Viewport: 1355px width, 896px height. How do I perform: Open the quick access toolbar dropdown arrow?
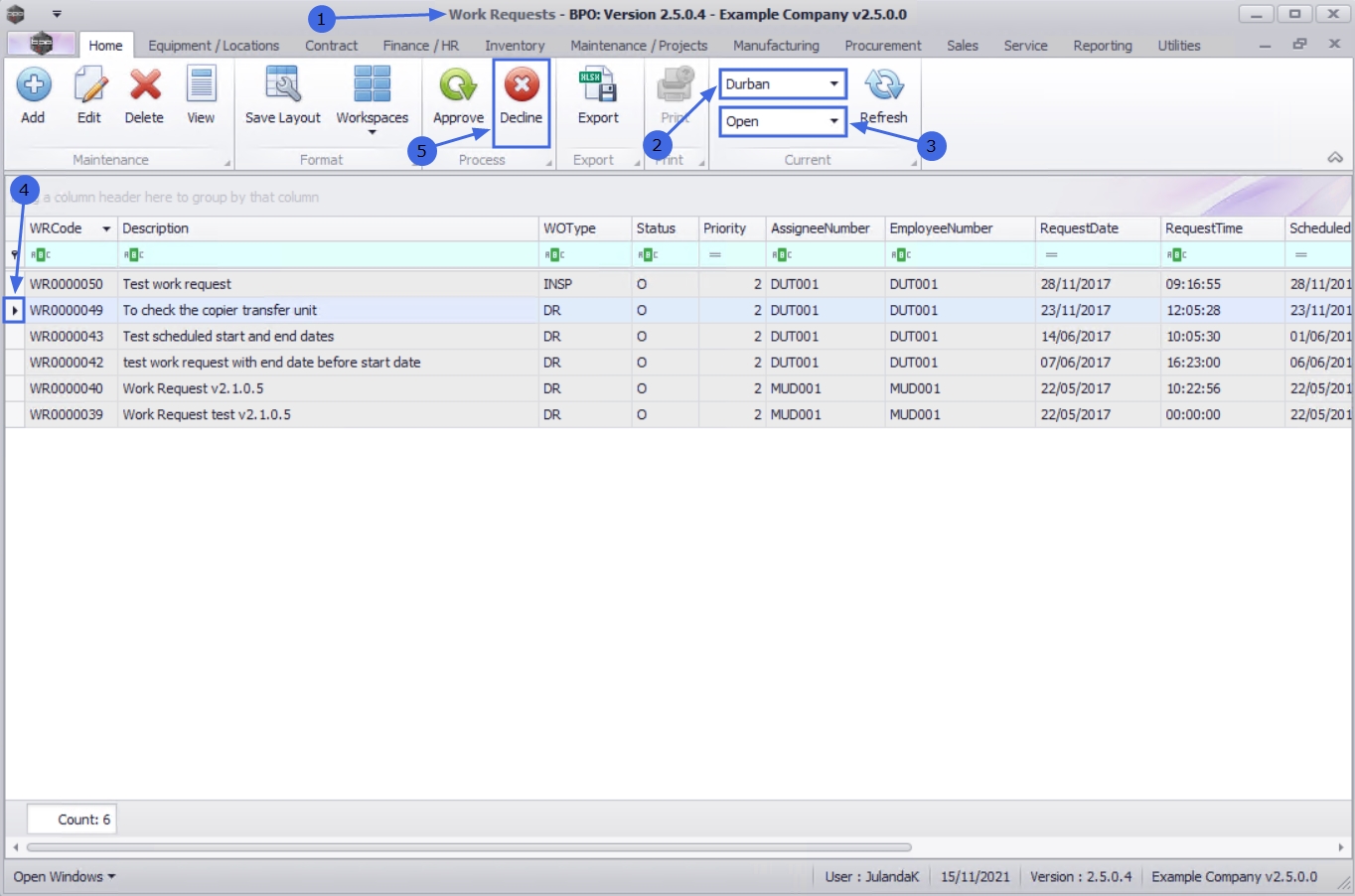(x=57, y=15)
